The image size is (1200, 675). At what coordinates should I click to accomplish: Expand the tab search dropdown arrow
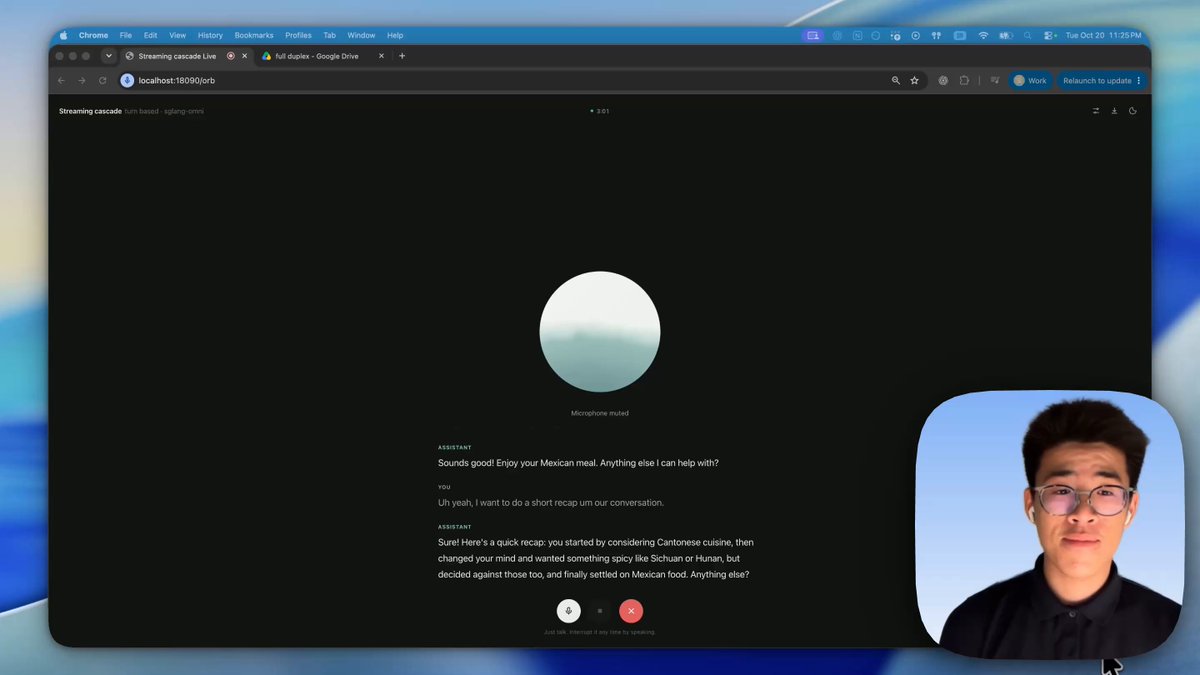109,56
